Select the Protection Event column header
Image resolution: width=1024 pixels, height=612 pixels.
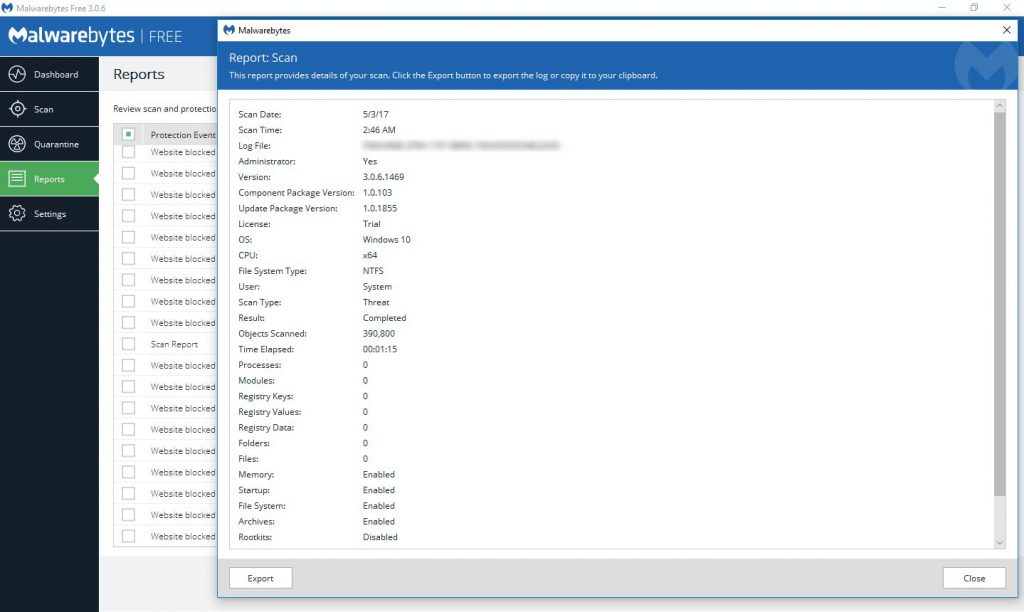coord(182,135)
